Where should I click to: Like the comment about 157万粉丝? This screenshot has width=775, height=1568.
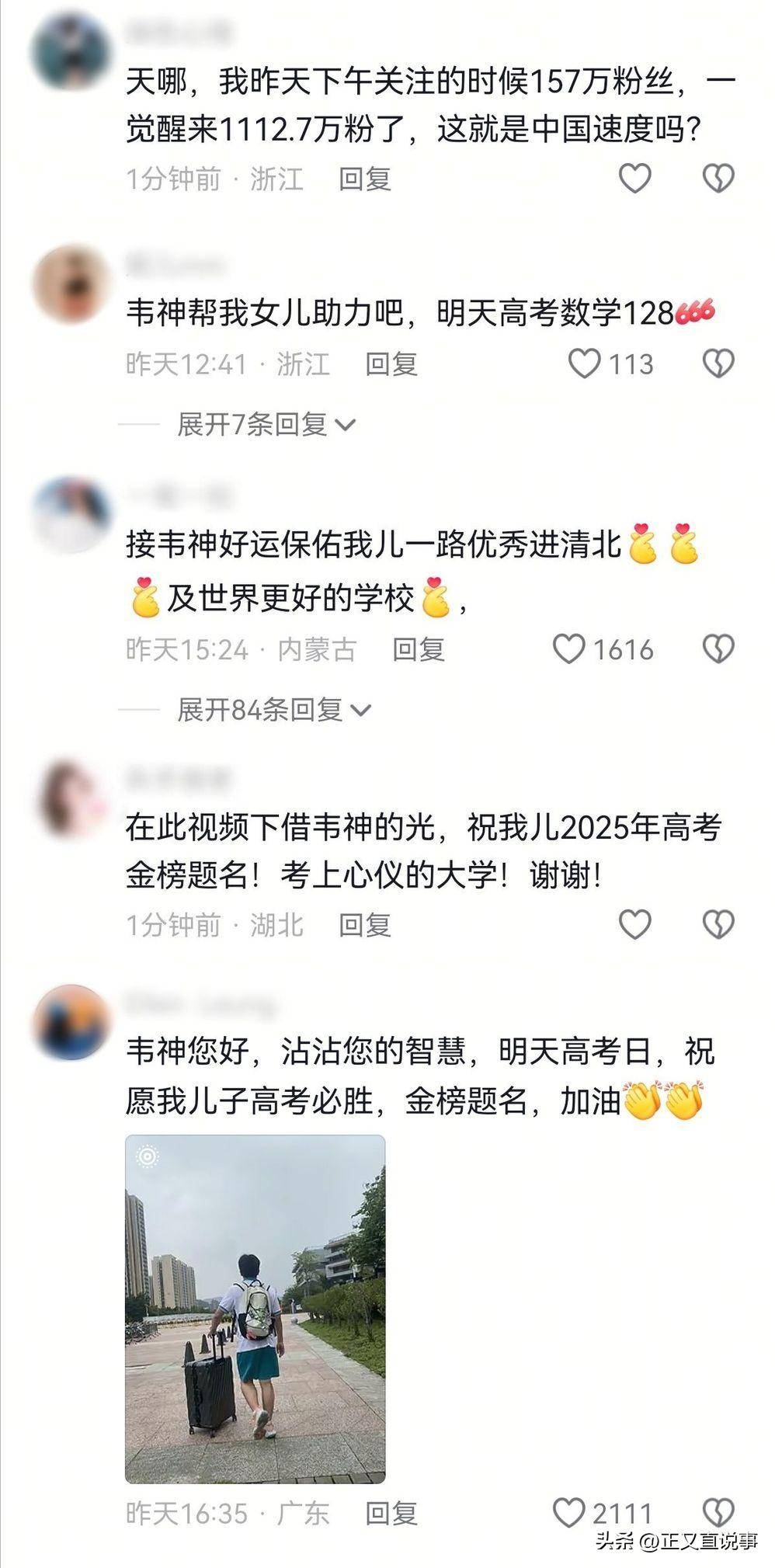634,179
